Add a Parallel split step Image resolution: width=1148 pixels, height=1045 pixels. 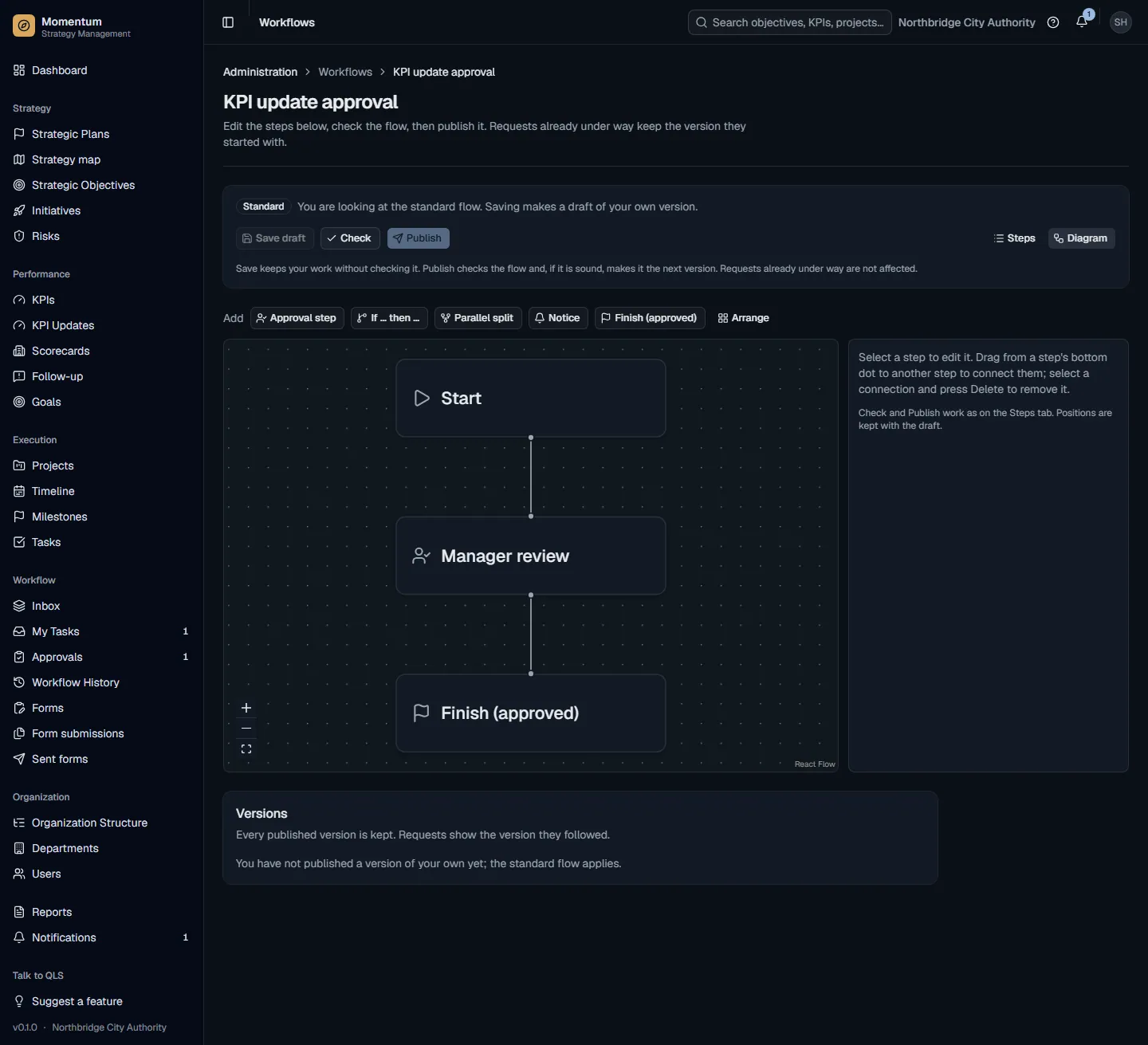478,318
